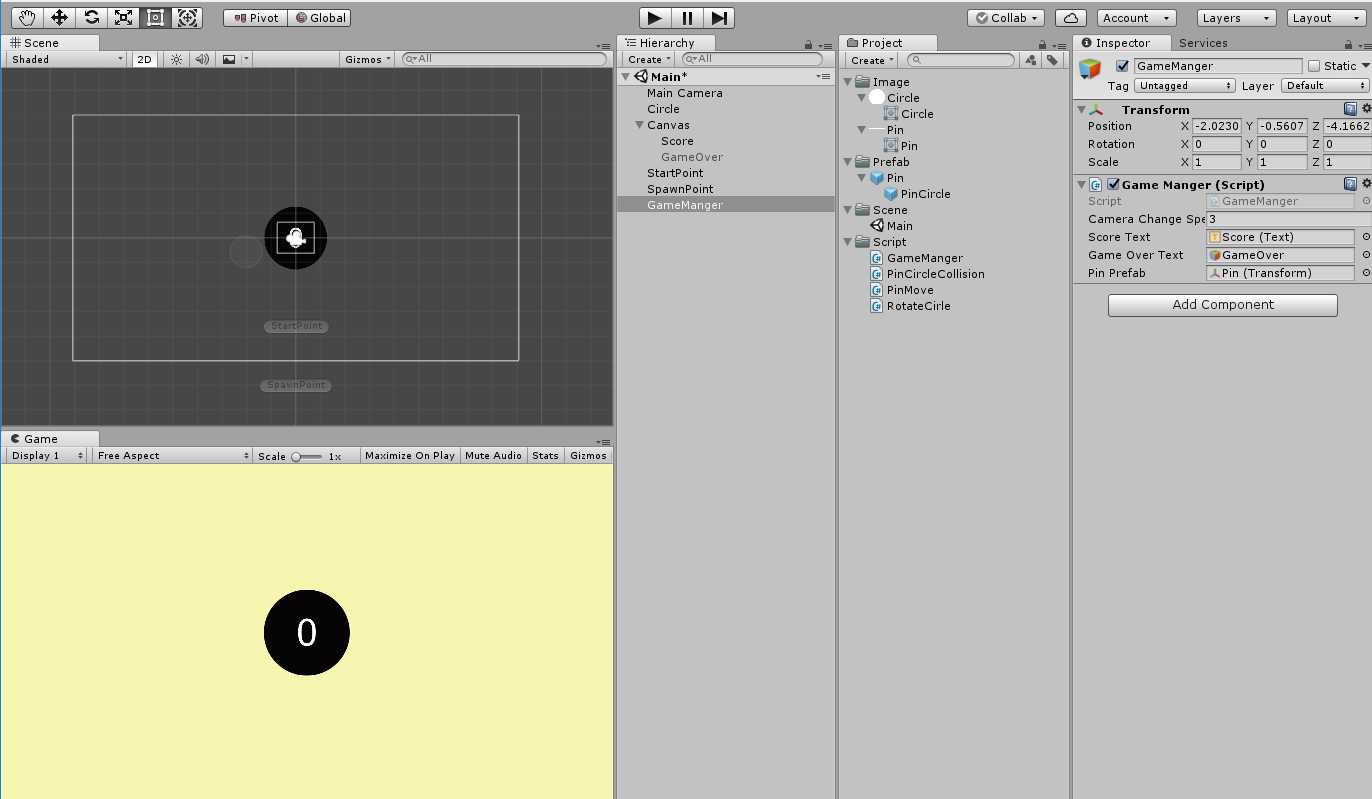This screenshot has width=1372, height=799.
Task: Click the Project search-by-type icon
Action: (x=1031, y=60)
